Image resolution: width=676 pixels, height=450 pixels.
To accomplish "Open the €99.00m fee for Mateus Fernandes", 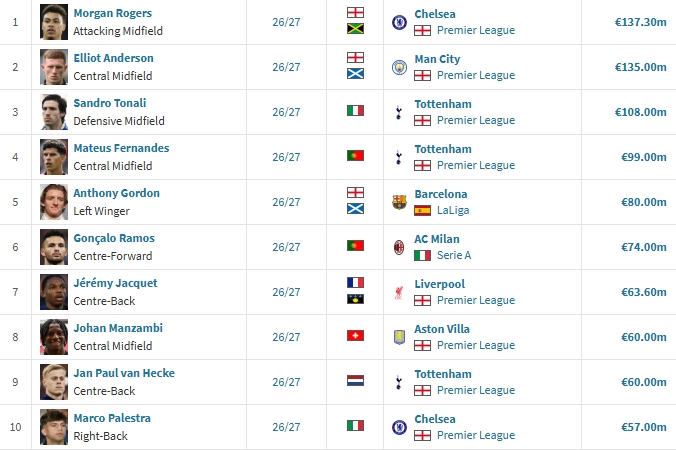I will coord(644,157).
